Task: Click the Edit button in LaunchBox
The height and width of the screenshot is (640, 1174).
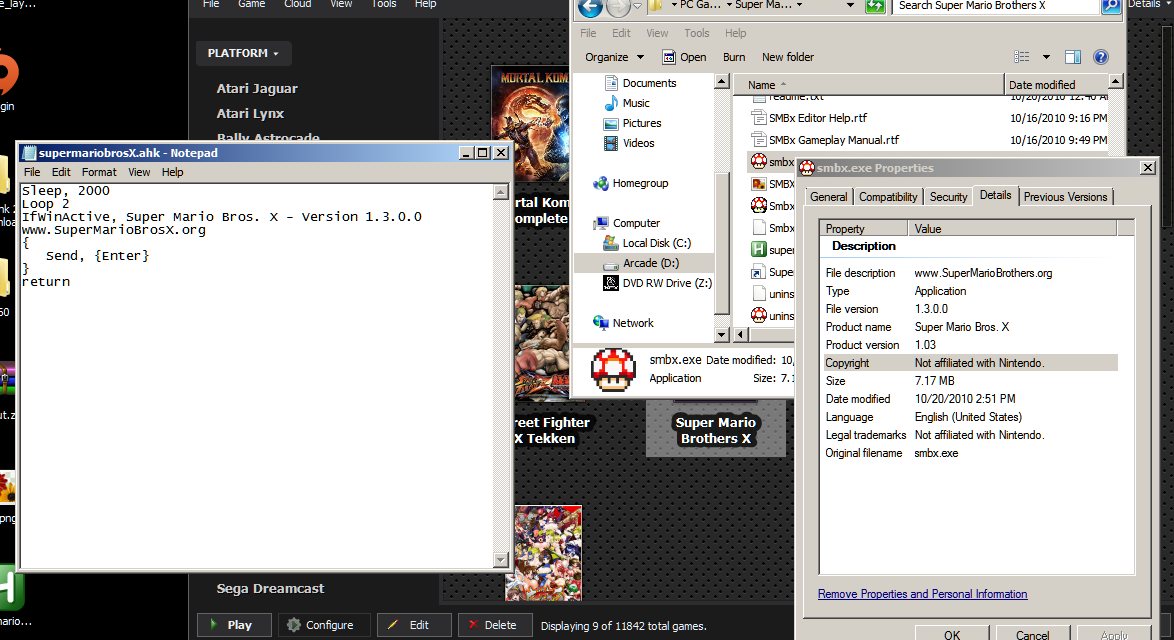Action: pyautogui.click(x=414, y=625)
